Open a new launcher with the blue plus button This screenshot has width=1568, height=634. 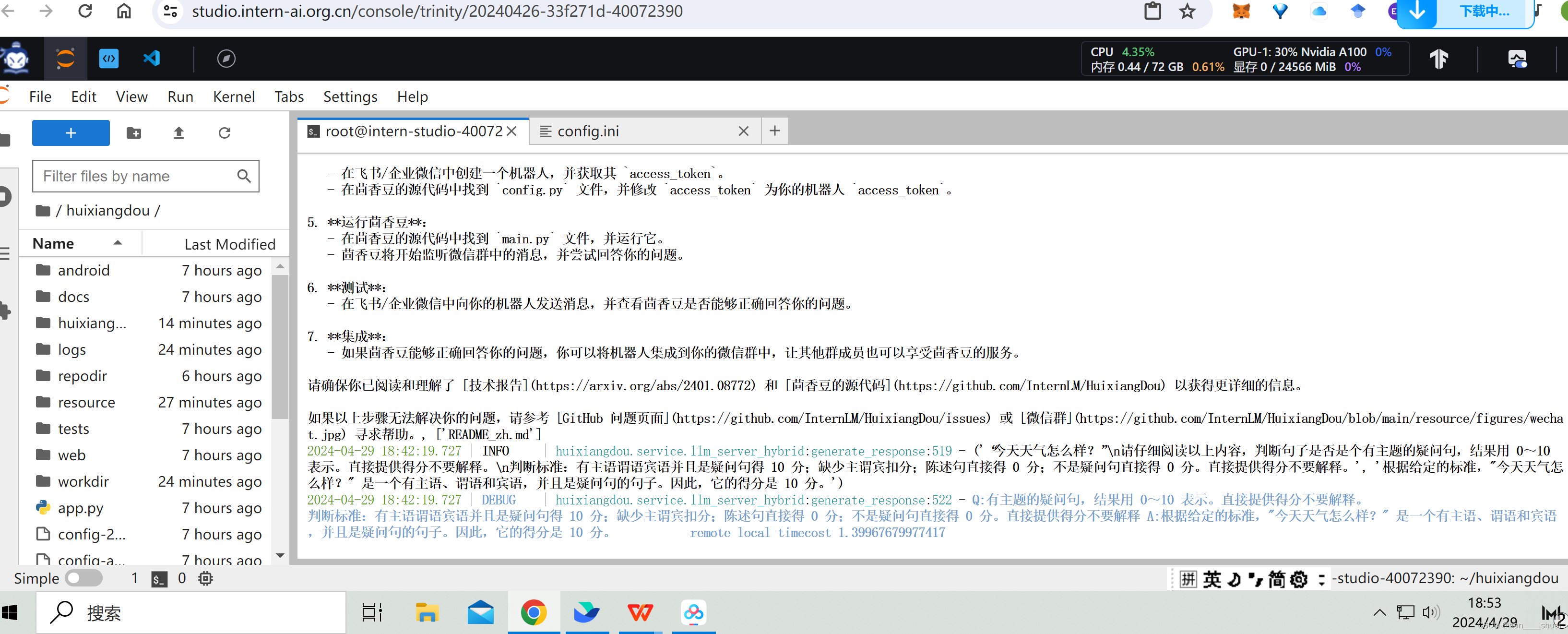coord(71,133)
